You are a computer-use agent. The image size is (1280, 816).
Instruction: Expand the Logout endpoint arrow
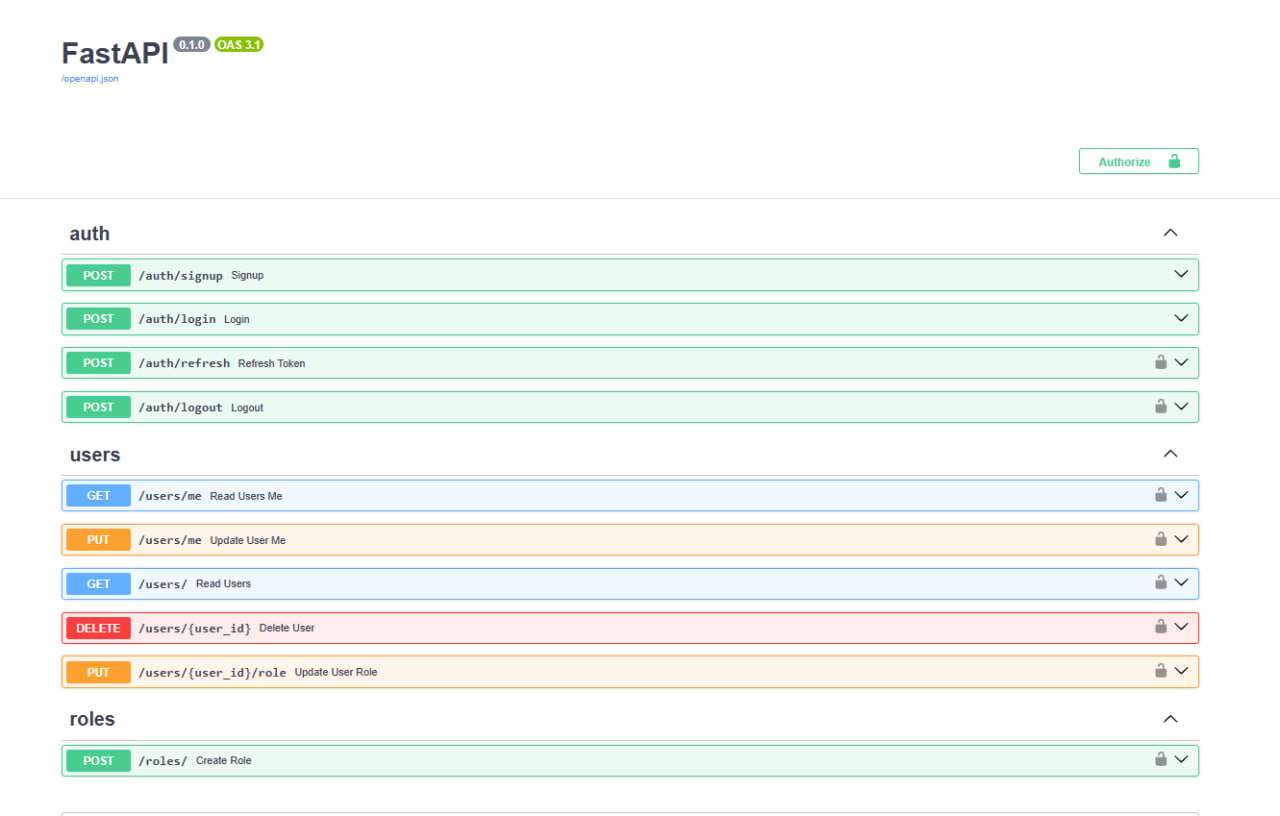click(1181, 406)
